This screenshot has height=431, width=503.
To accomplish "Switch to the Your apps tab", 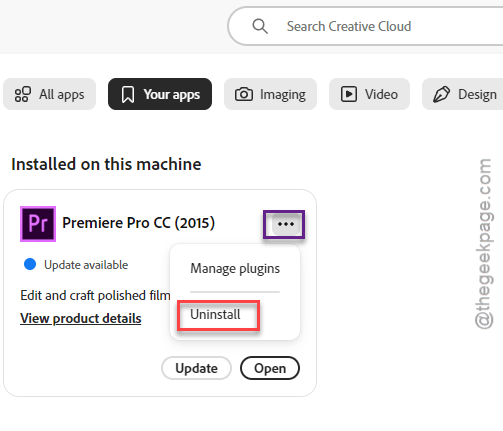I will (160, 94).
